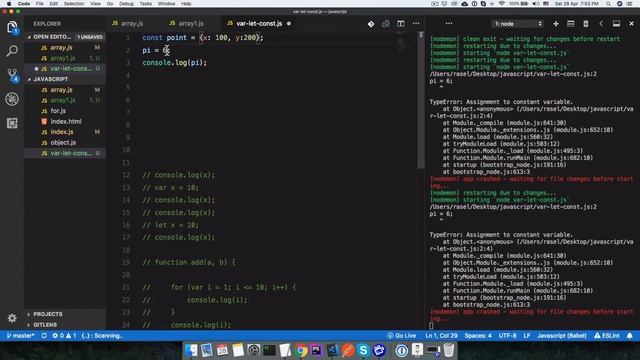The height and width of the screenshot is (360, 640).
Task: Open terminal panel ellipsis menu
Action: coord(449,24)
